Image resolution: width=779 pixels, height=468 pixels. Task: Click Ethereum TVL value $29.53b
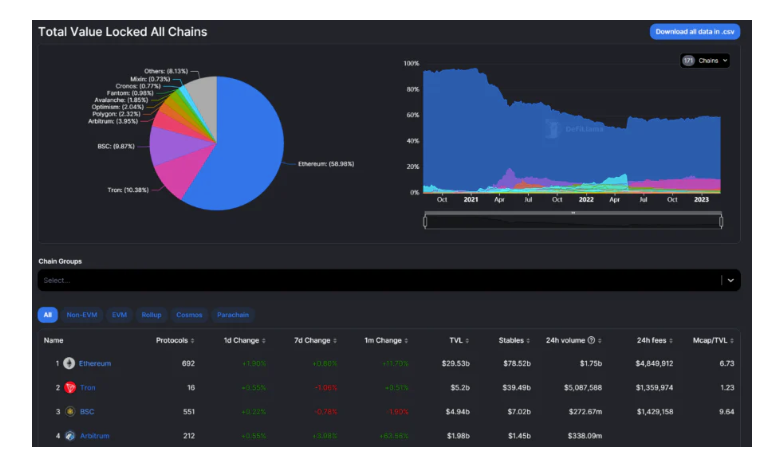tap(456, 363)
